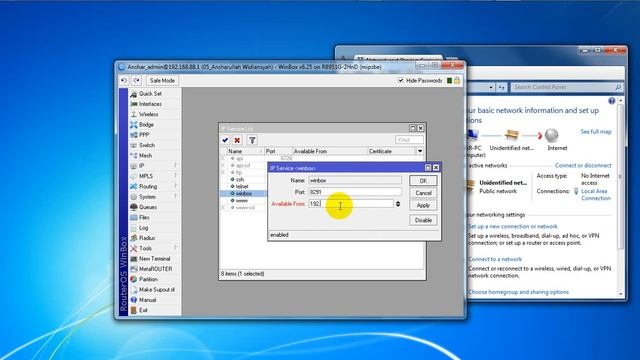
Task: Open the Wireless menu item
Action: click(148, 114)
